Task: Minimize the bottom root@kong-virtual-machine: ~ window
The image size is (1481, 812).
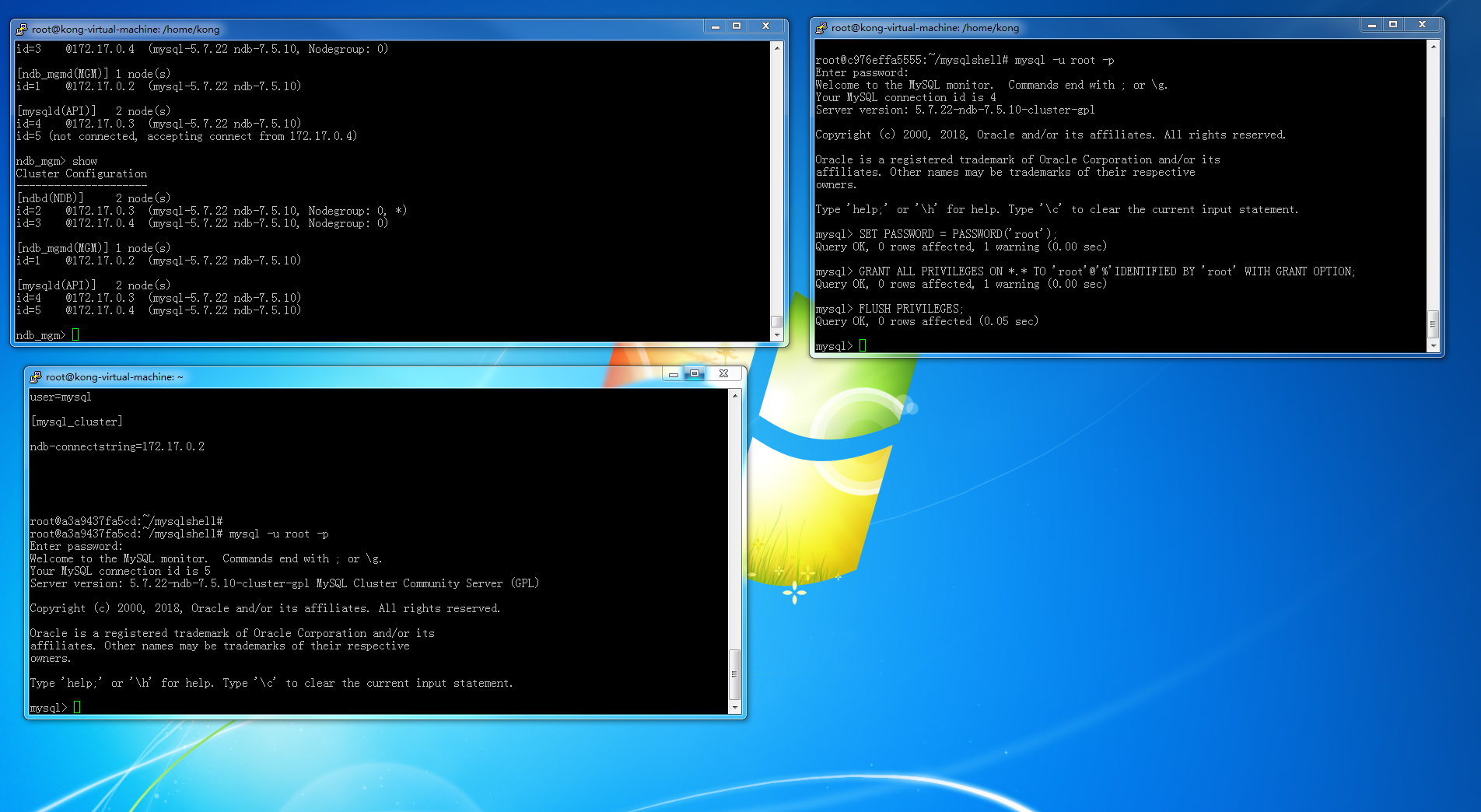Action: click(674, 374)
